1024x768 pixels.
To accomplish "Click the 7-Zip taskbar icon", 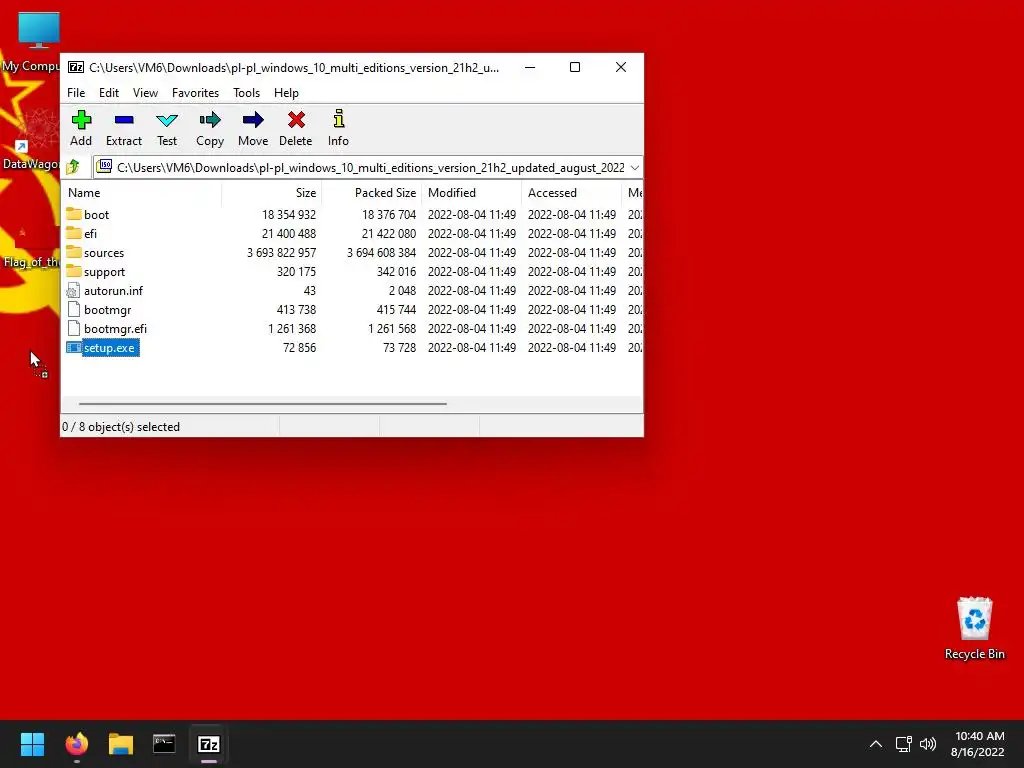I will (209, 744).
